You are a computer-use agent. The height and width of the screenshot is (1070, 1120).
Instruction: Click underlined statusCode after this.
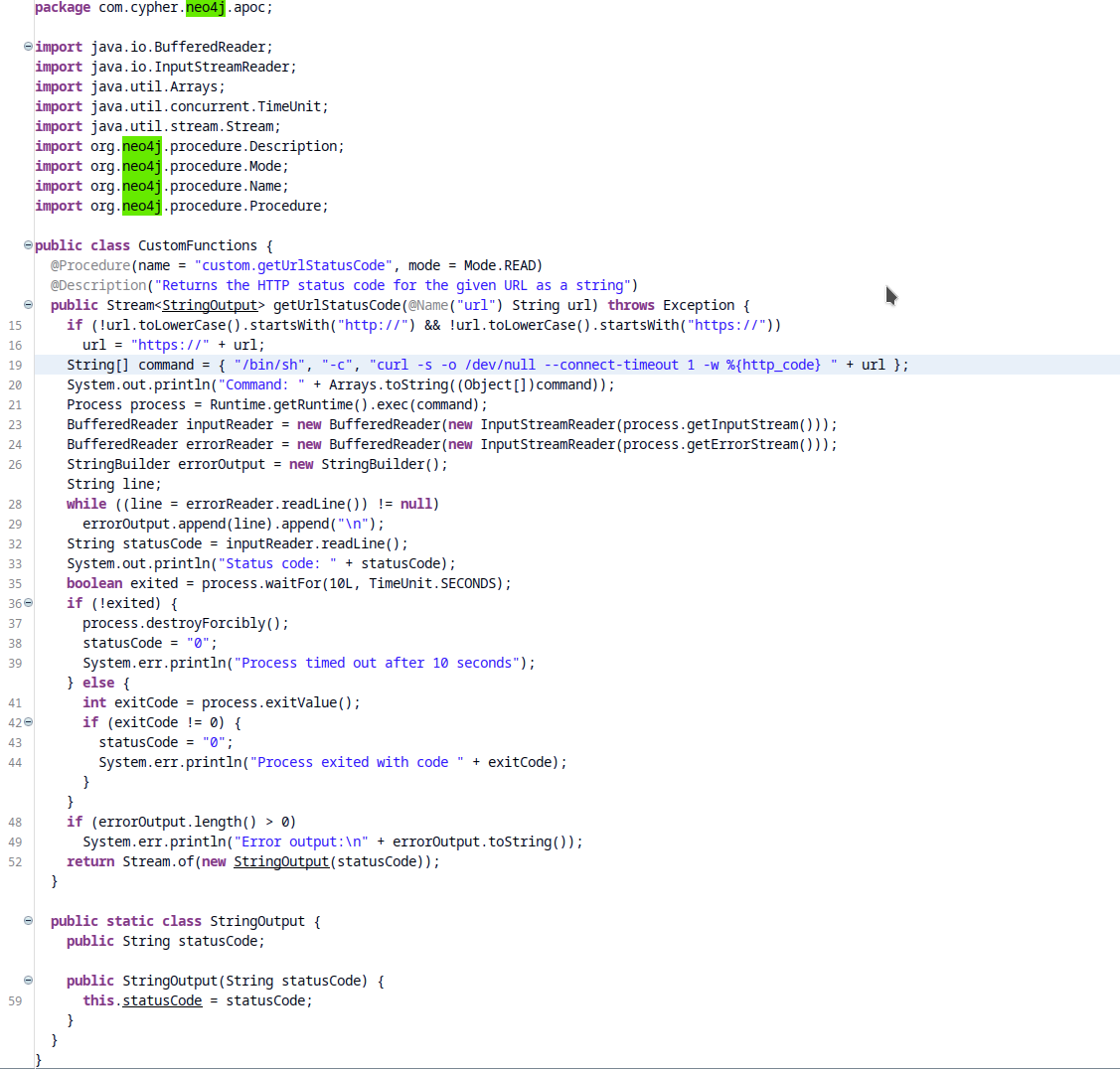coord(162,1000)
